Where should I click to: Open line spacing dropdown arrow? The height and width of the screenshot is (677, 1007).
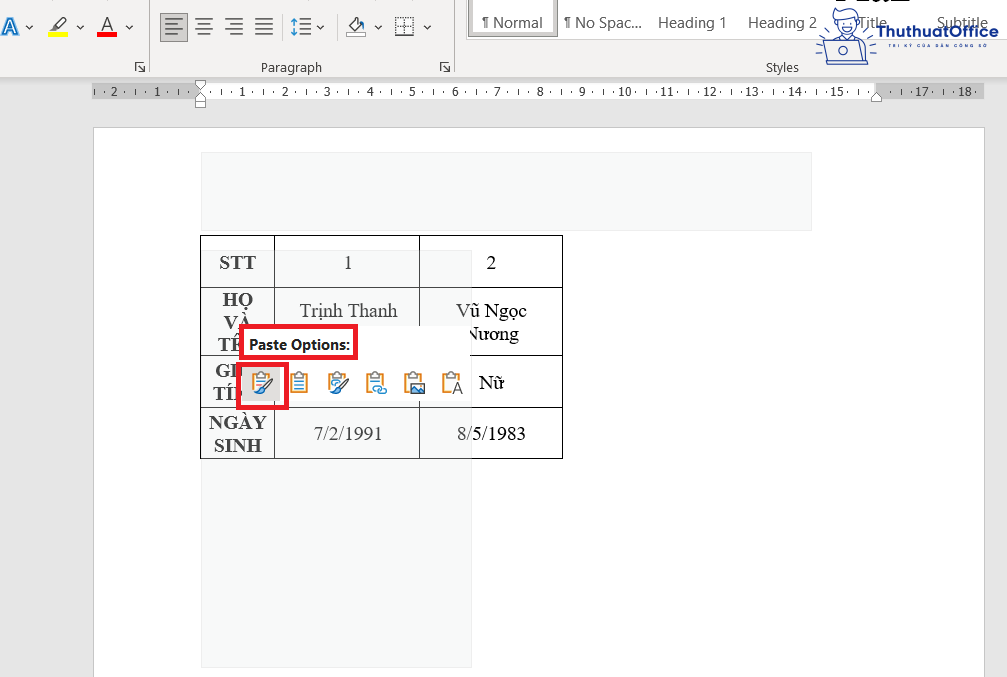pyautogui.click(x=320, y=28)
